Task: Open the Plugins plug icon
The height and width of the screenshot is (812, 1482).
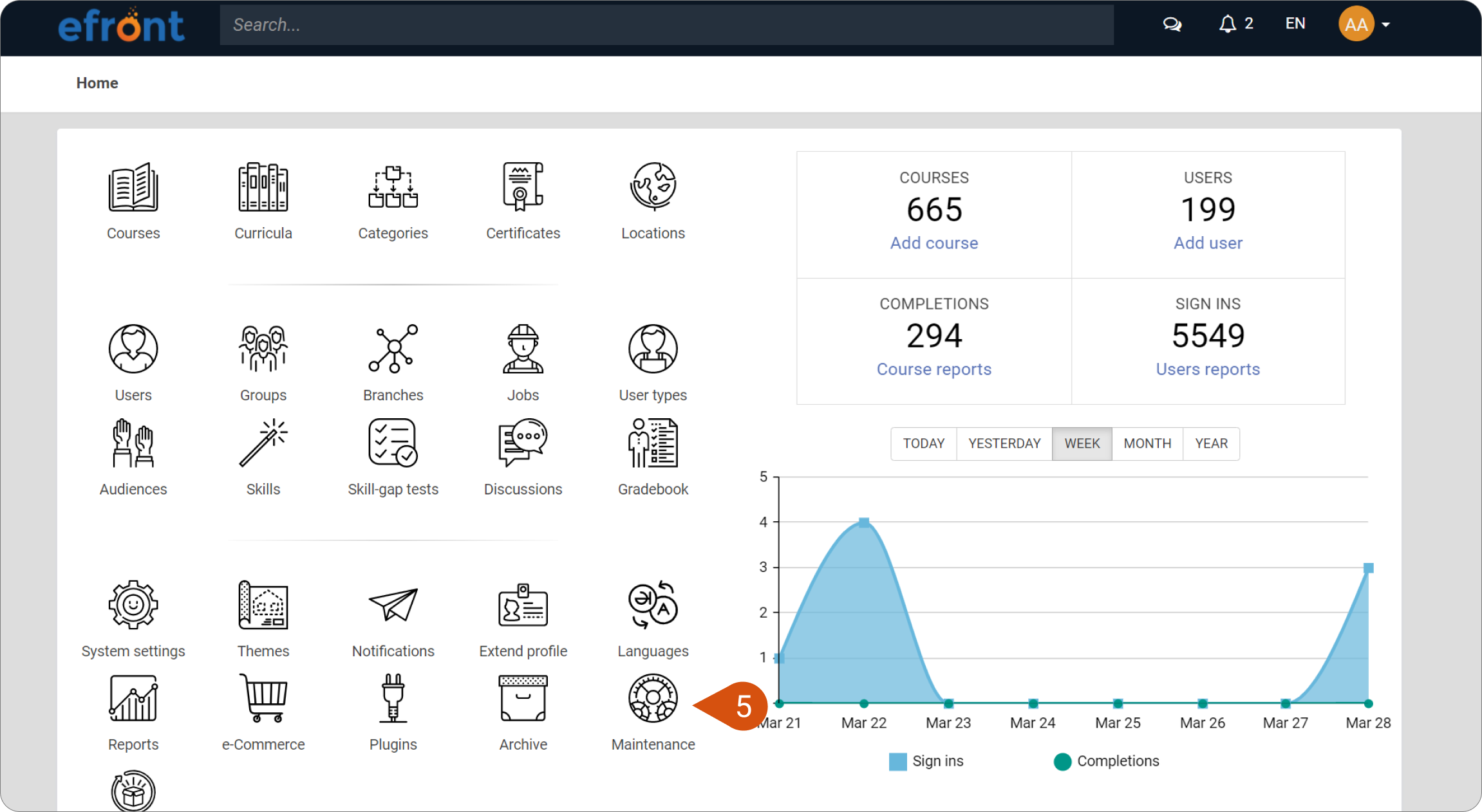Action: 393,698
